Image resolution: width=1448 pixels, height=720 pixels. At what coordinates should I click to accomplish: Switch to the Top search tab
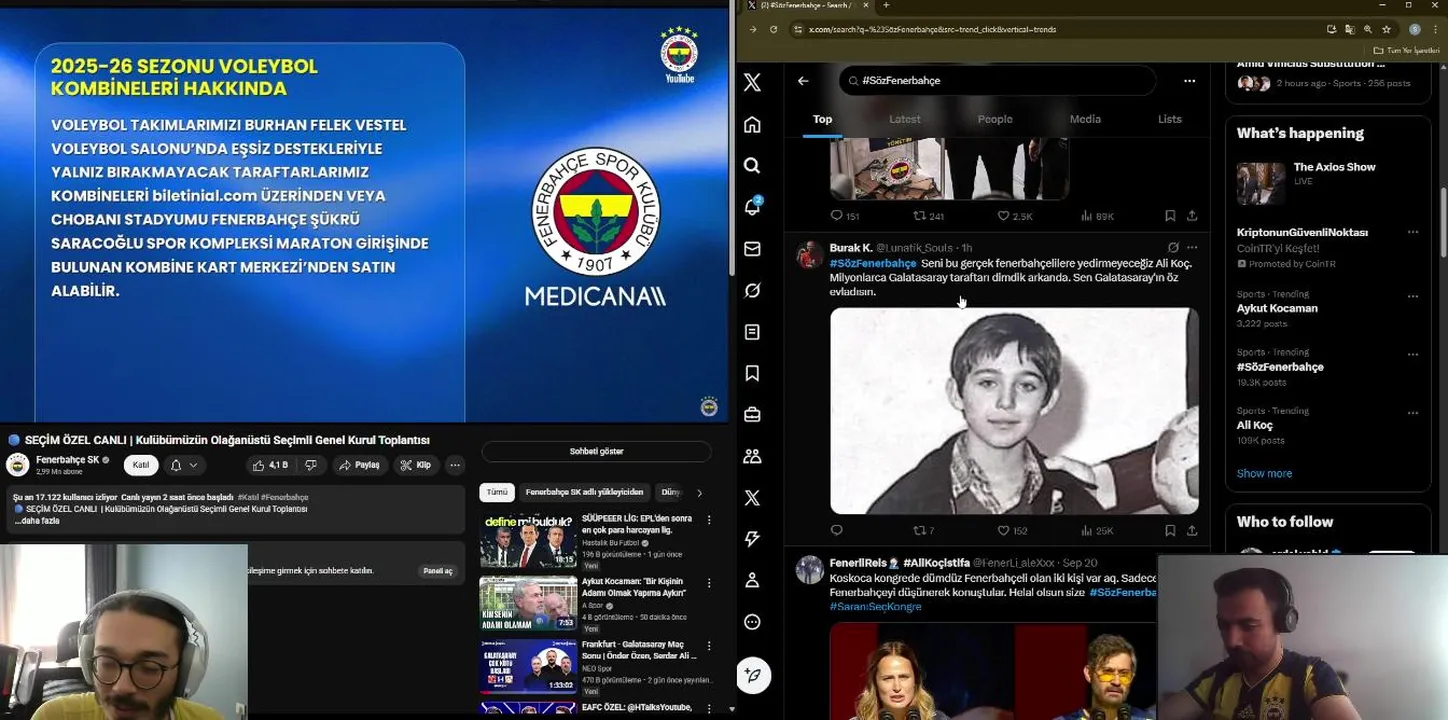(822, 119)
